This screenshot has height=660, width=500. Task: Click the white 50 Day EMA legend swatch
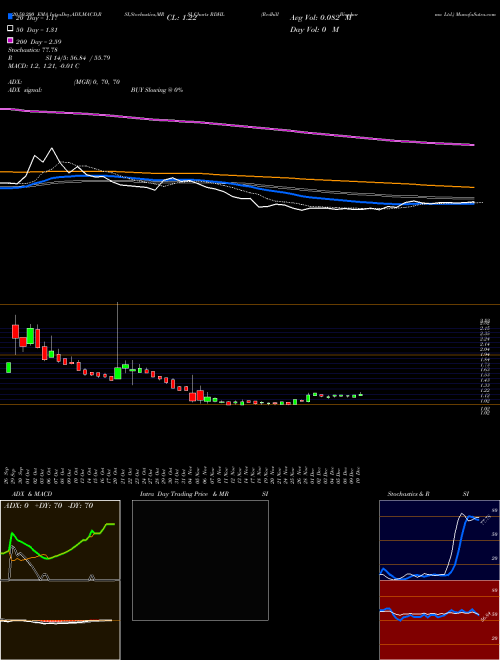coord(10,29)
